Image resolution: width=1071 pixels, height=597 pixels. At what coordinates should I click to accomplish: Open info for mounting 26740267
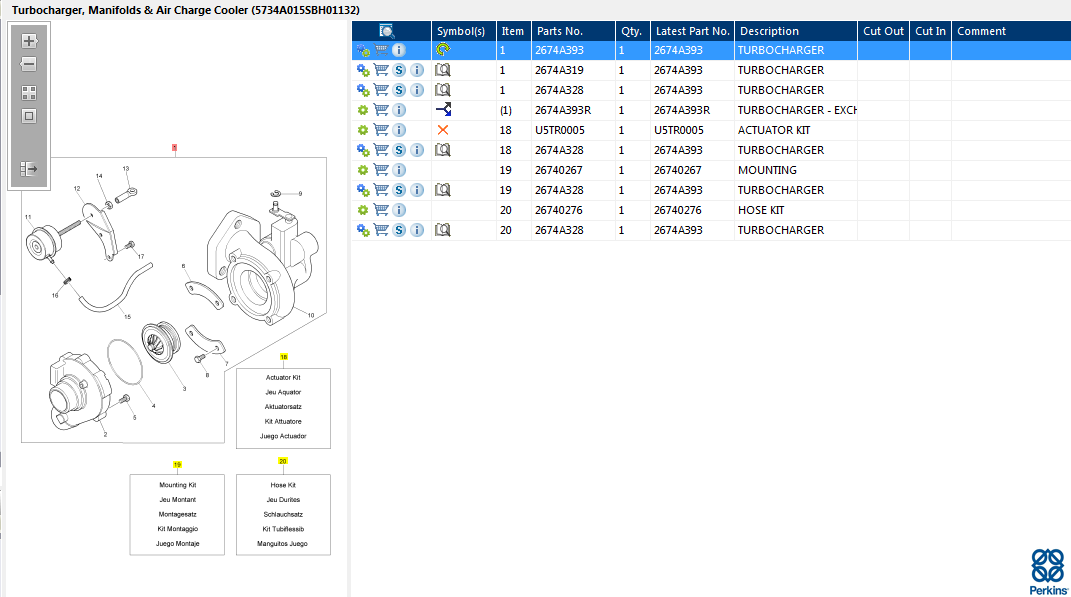click(399, 170)
